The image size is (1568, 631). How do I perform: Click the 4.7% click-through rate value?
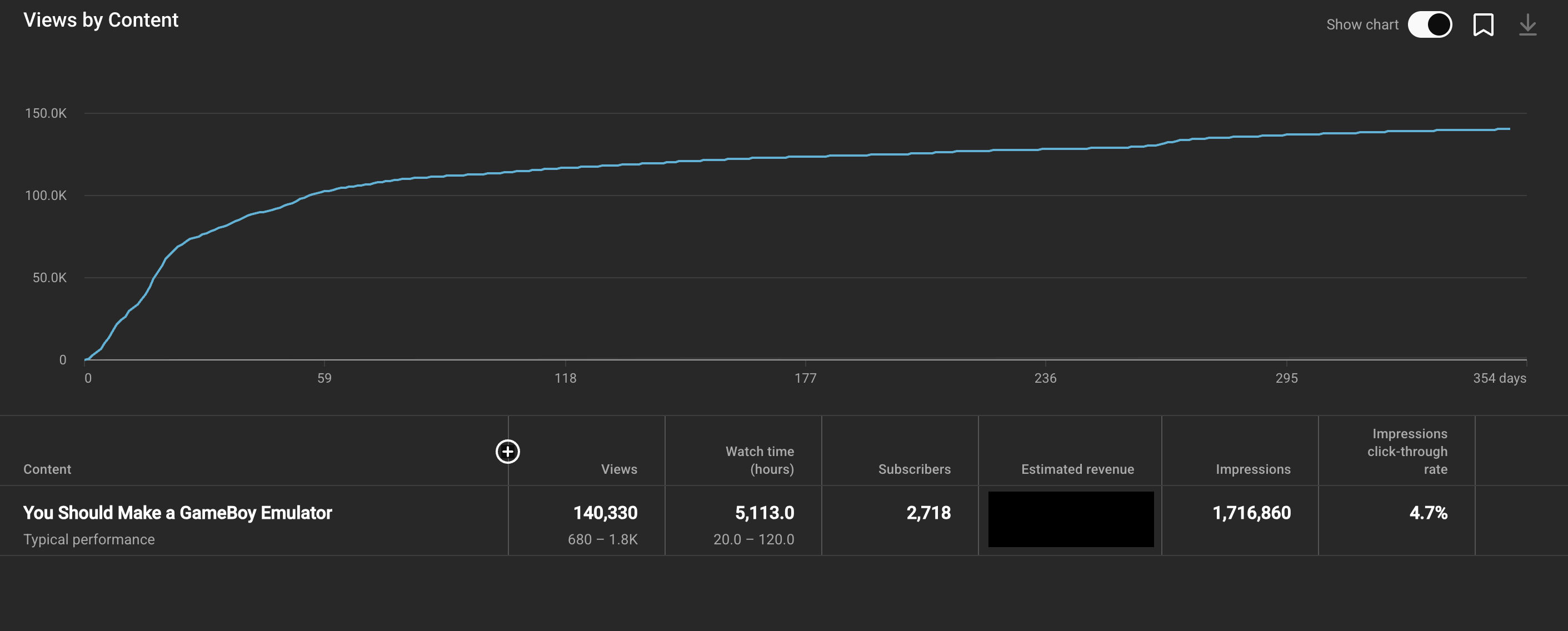pos(1428,513)
